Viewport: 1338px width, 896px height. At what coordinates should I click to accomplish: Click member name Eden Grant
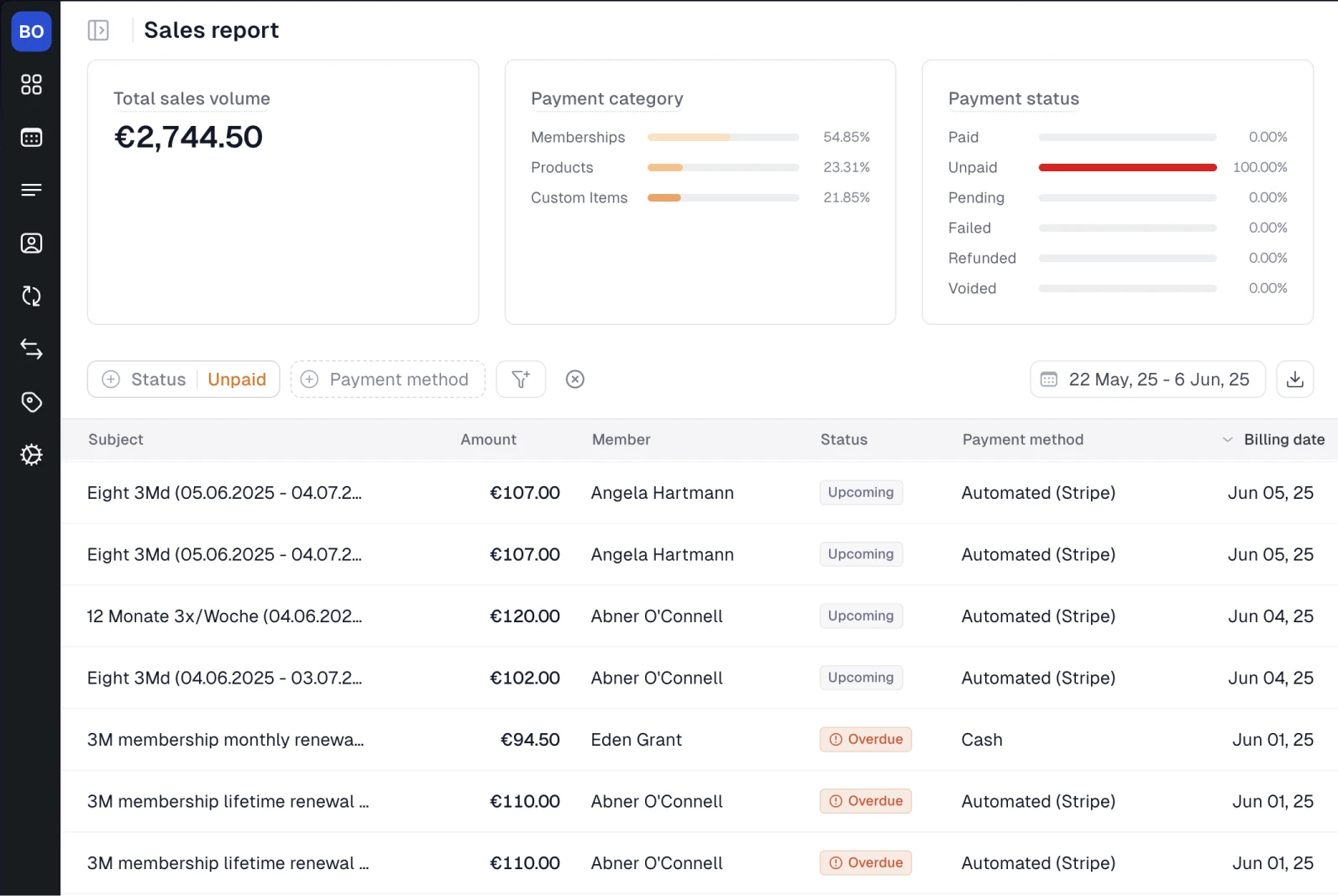pos(637,740)
